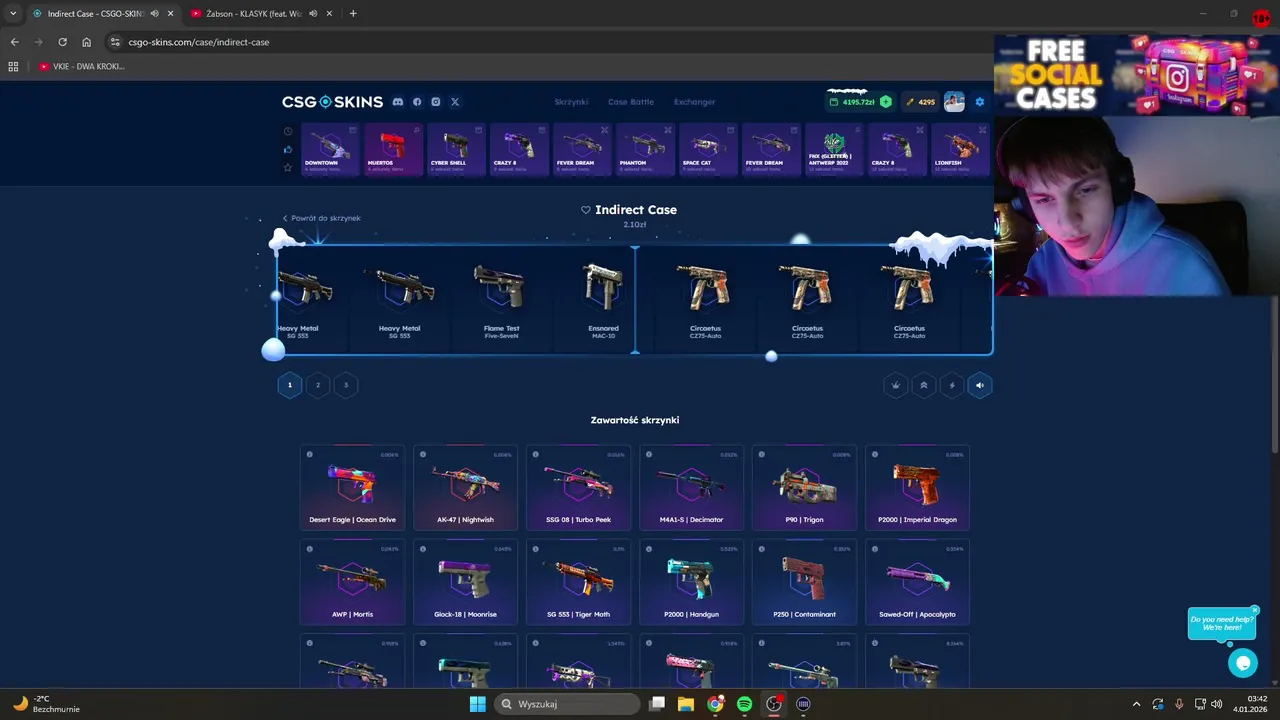Select the P250 Contaminant item card
The width and height of the screenshot is (1280, 720).
click(804, 582)
